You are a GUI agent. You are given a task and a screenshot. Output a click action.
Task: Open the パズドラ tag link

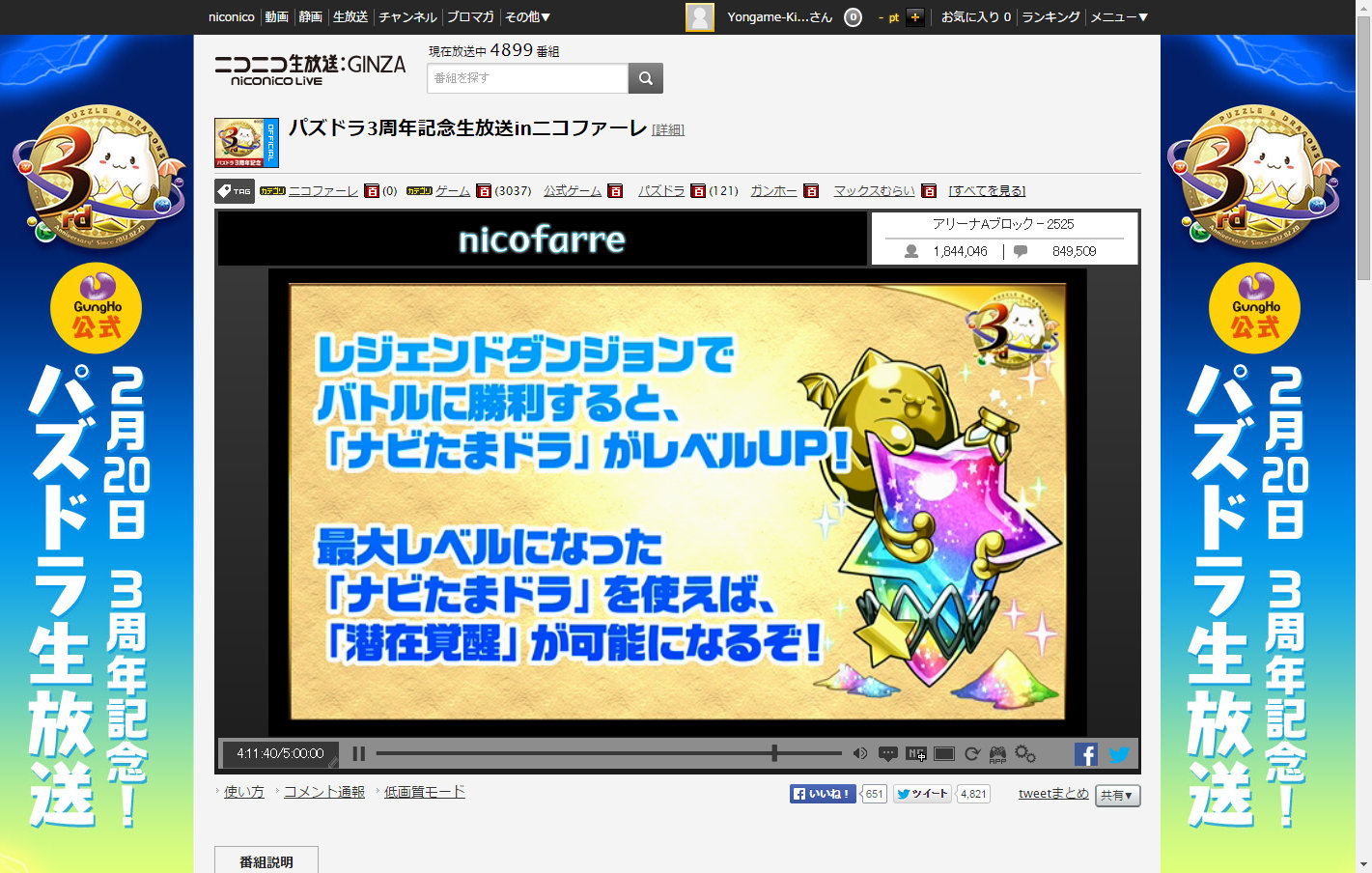coord(661,191)
